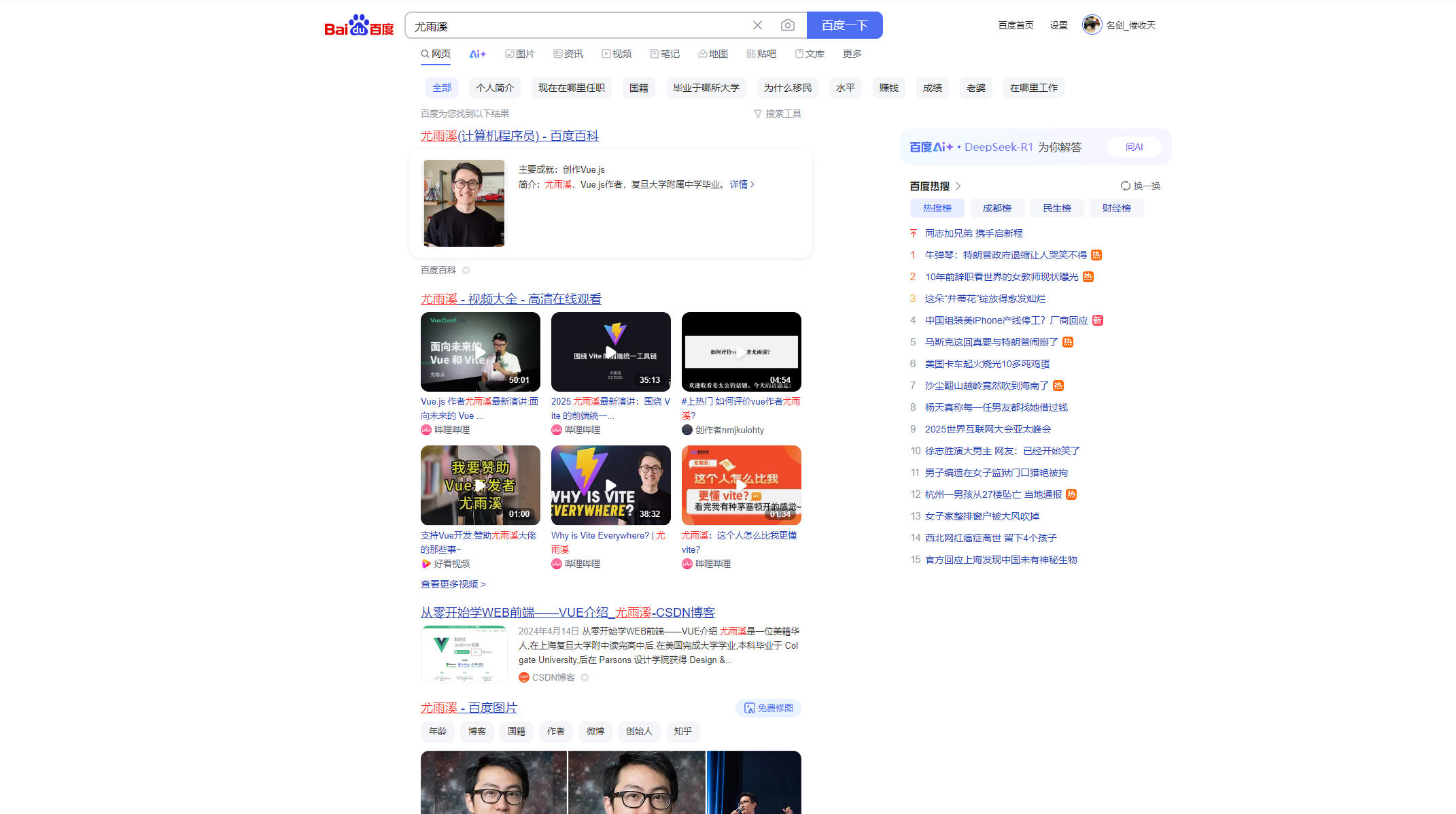Image resolution: width=1456 pixels, height=814 pixels.
Task: Switch to the 贴吧 tab
Action: 761,54
